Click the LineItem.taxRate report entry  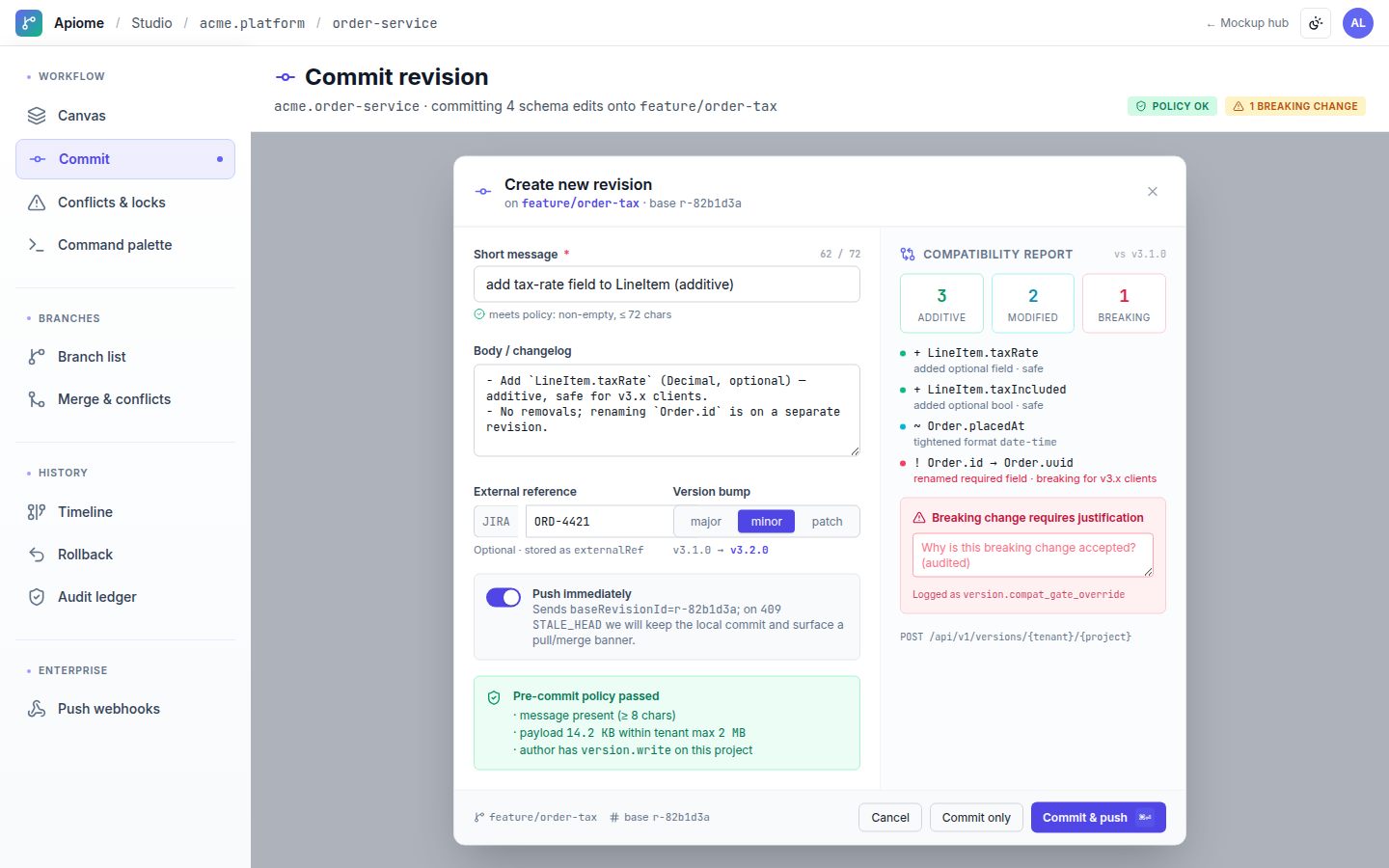click(x=1032, y=361)
